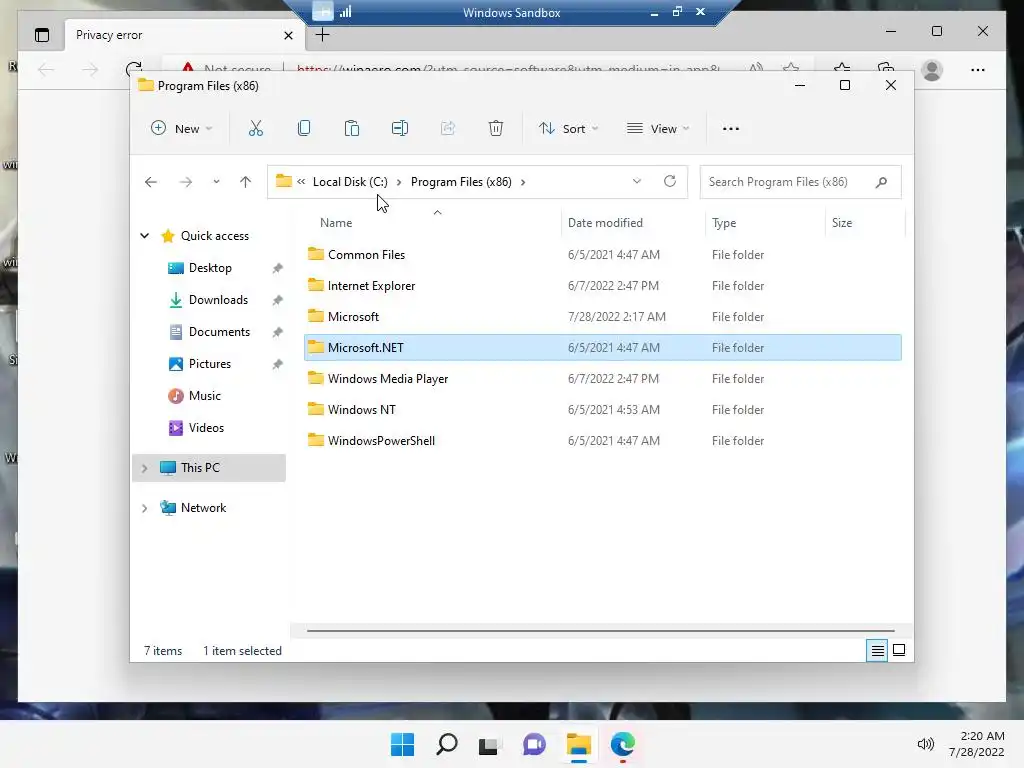Open Edge Settings and more menu
This screenshot has height=768, width=1024.
tap(978, 70)
